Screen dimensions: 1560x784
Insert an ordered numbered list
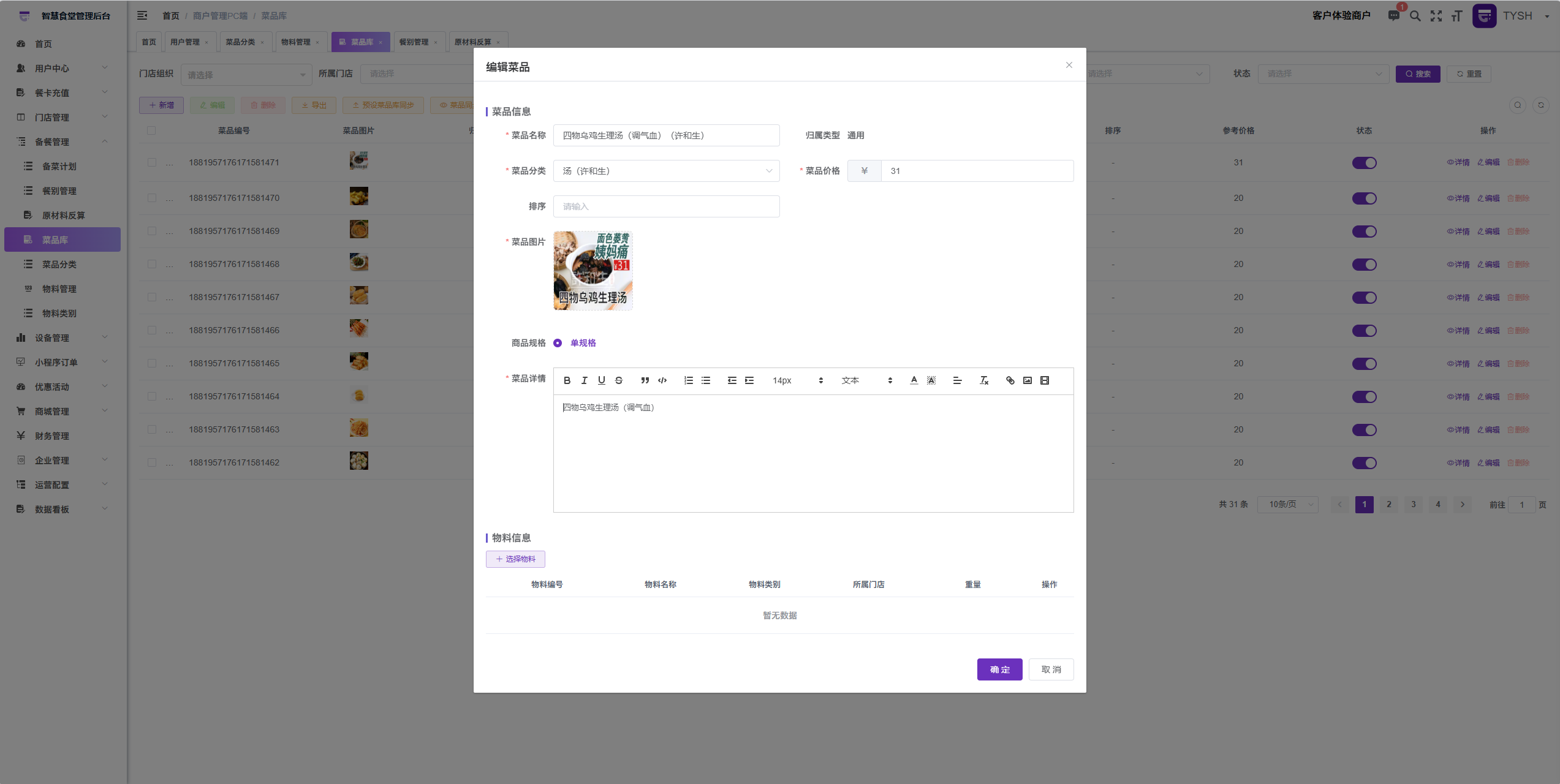tap(688, 380)
